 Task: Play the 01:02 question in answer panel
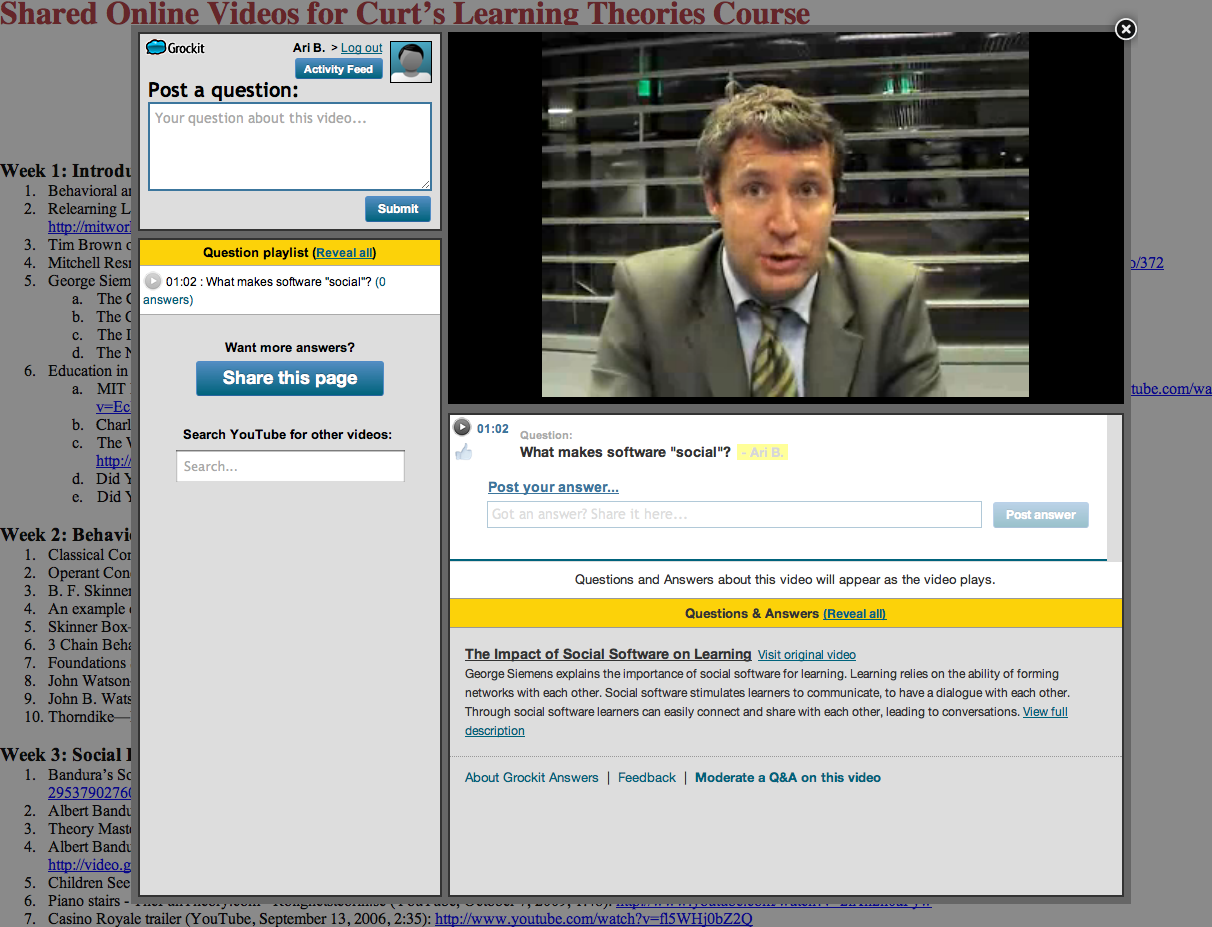click(x=461, y=427)
